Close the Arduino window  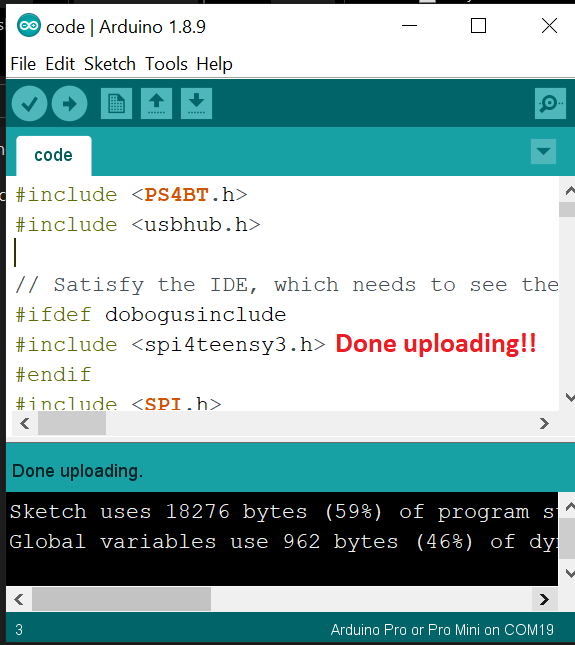pyautogui.click(x=549, y=26)
